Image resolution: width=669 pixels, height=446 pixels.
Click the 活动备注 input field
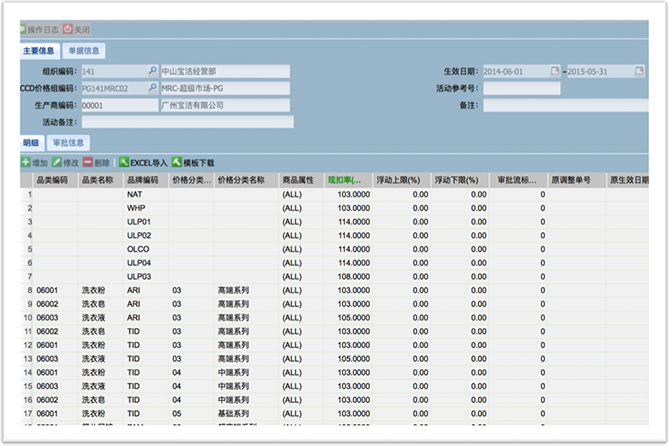pyautogui.click(x=187, y=122)
